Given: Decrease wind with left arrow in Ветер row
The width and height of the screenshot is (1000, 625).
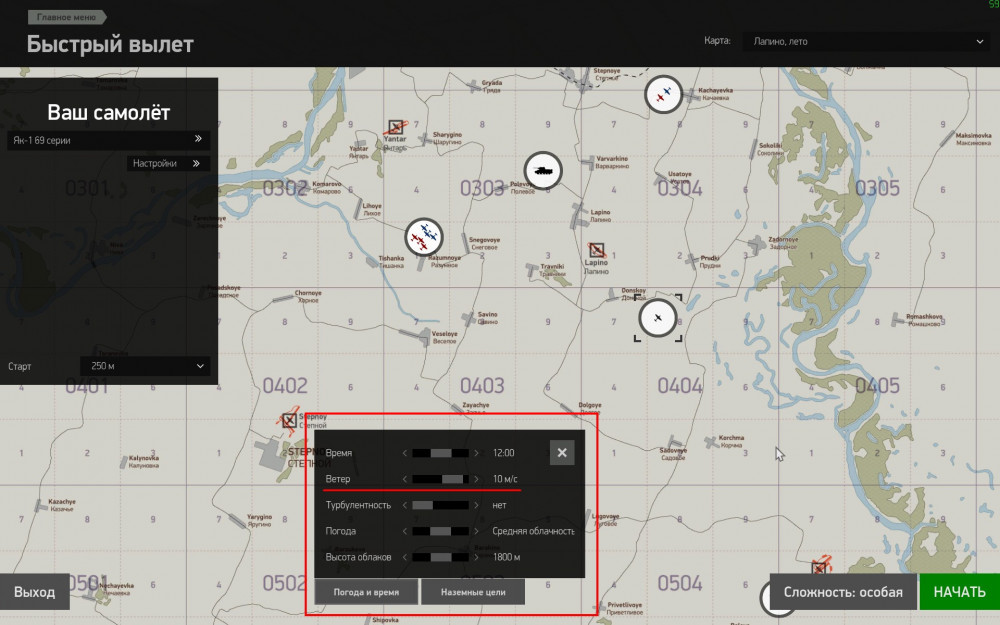Looking at the screenshot, I should [405, 479].
